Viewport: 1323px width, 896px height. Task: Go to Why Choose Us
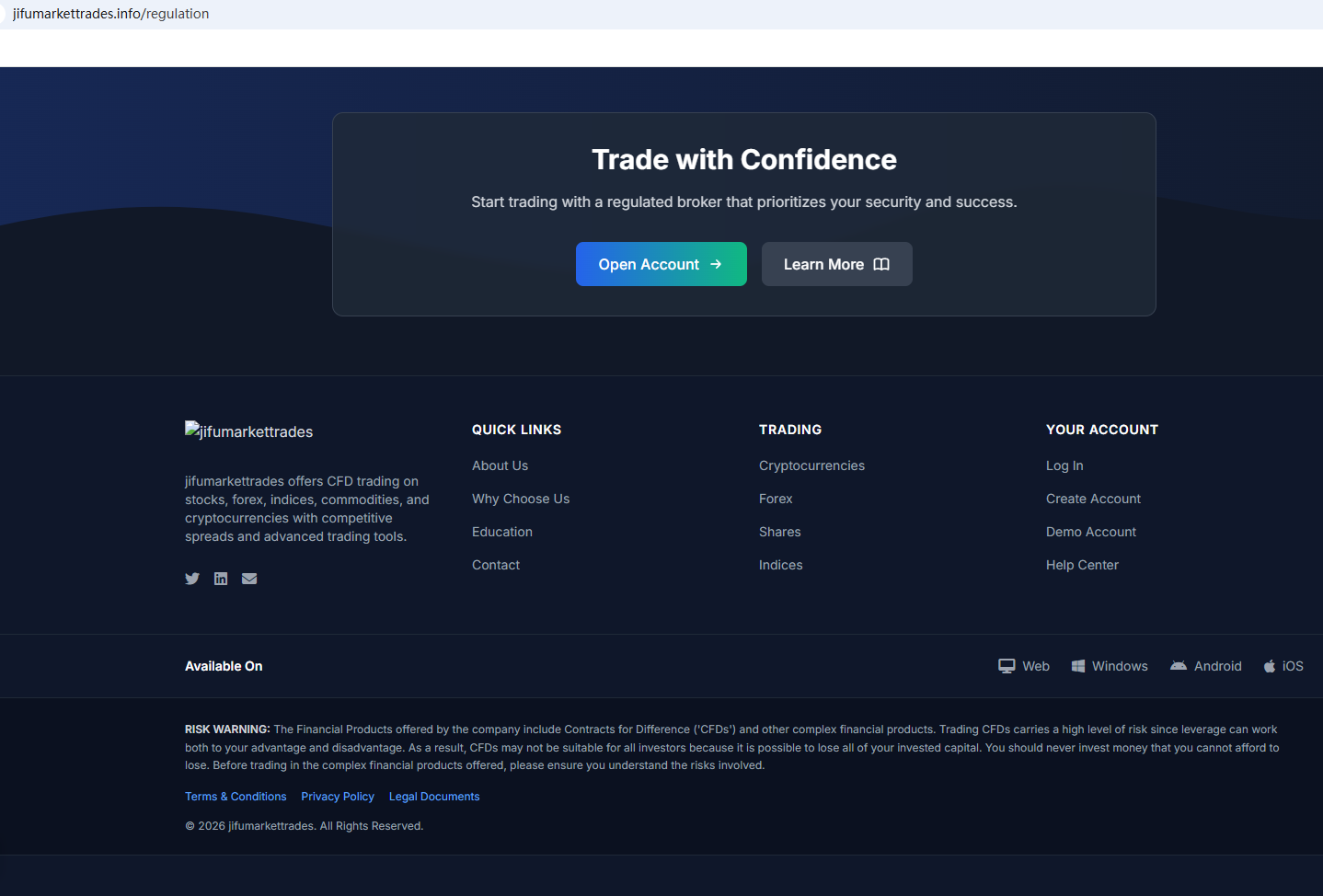click(521, 499)
